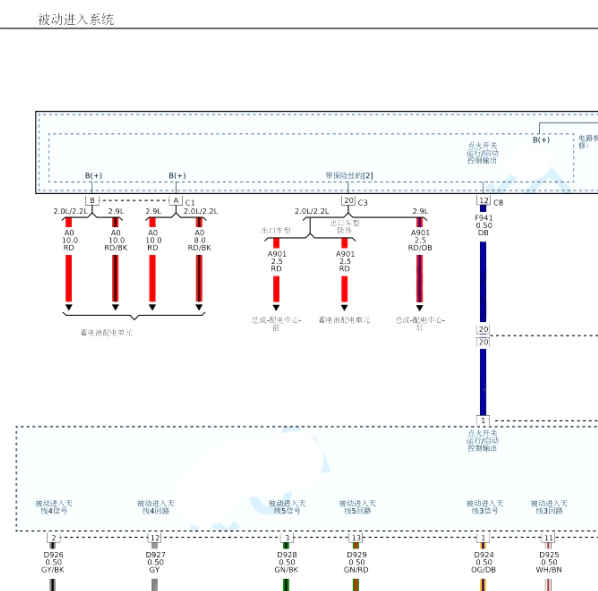The width and height of the screenshot is (598, 591).
Task: Click A901 2.5 RD label under 出口车型除外
Action: (345, 261)
